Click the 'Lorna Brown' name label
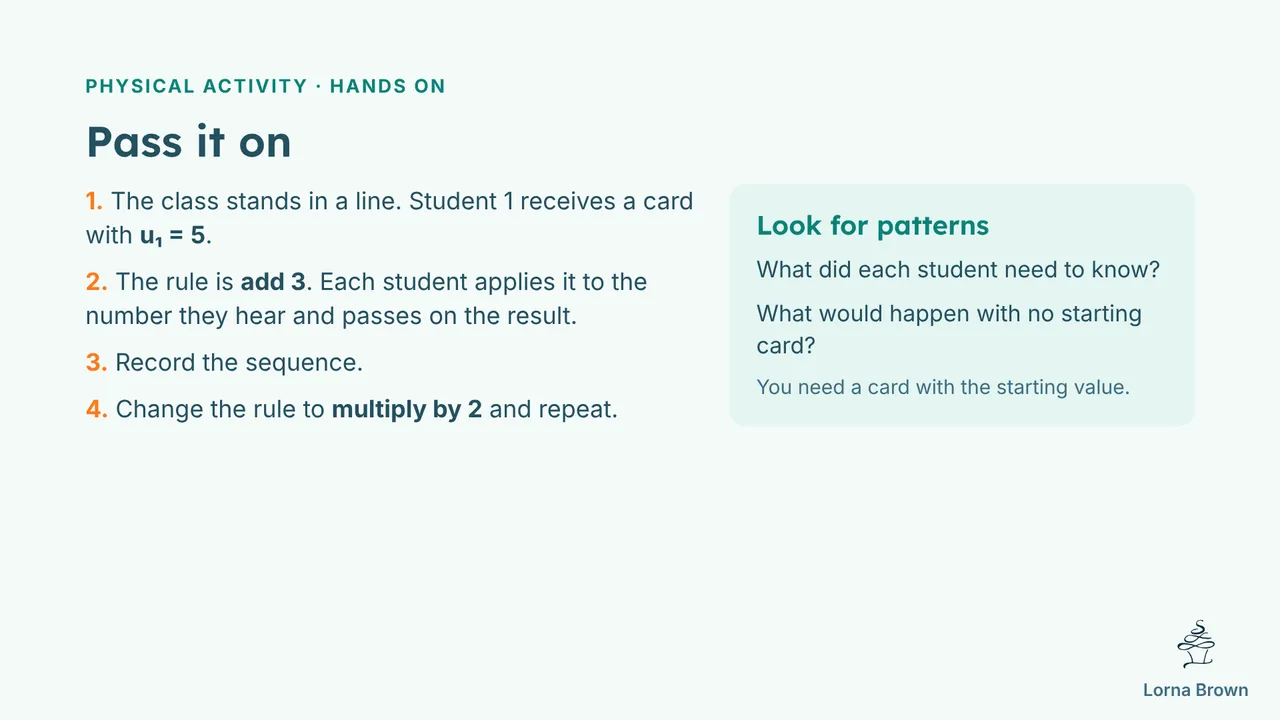 [x=1195, y=690]
